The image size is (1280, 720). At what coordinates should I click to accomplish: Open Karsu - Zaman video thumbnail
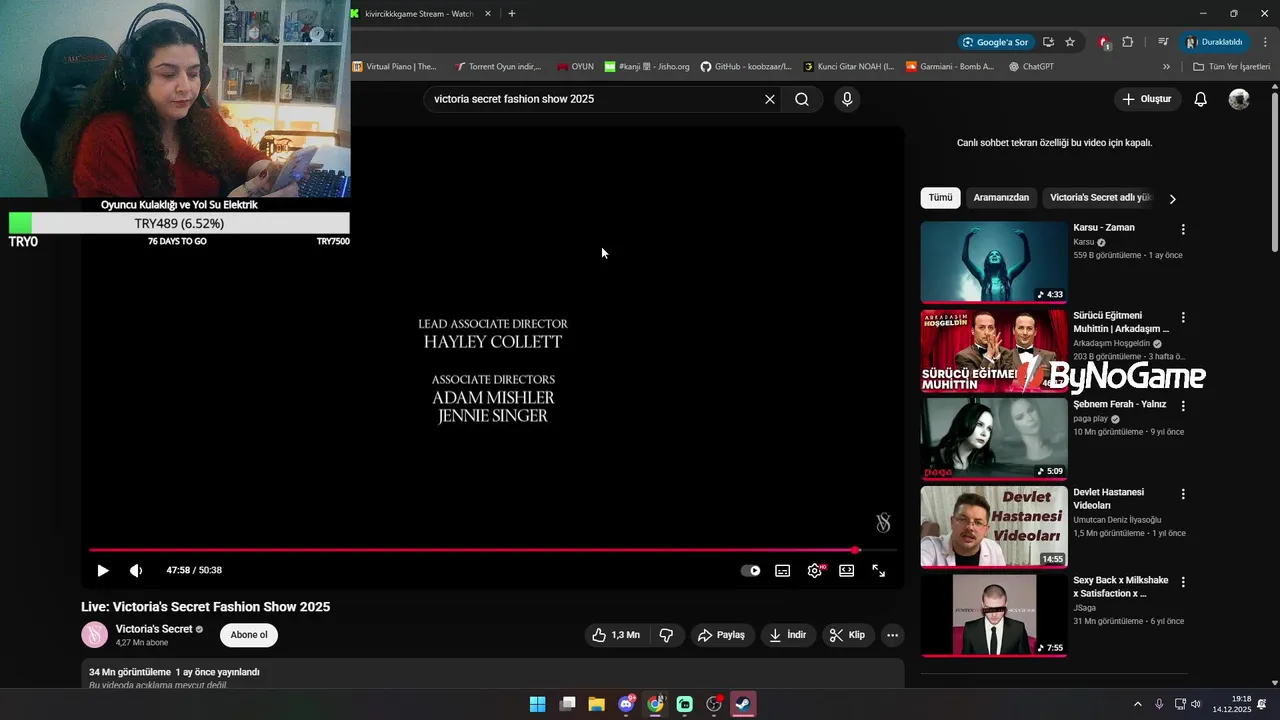tap(994, 262)
